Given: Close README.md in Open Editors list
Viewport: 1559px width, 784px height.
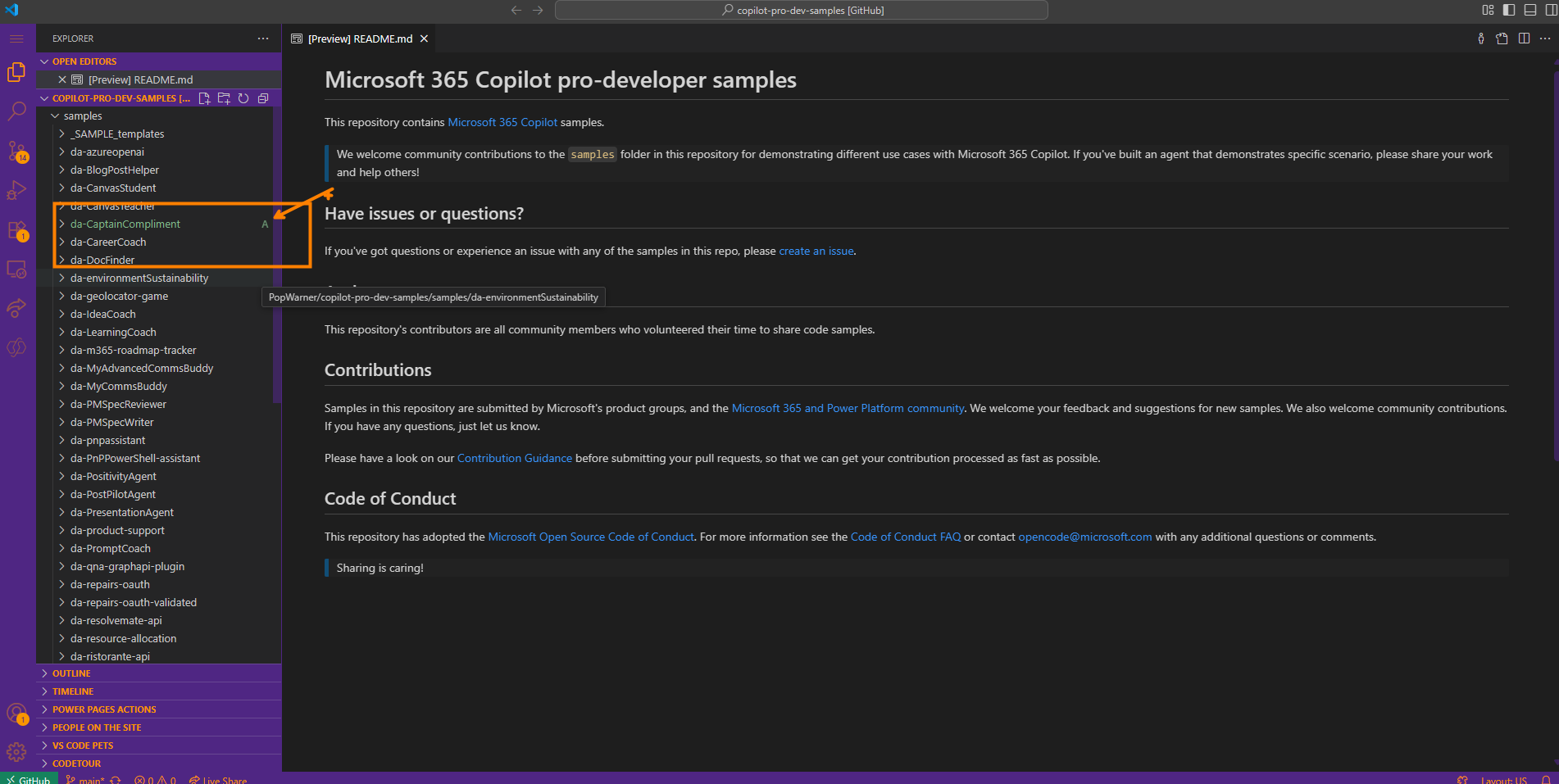Looking at the screenshot, I should point(62,79).
